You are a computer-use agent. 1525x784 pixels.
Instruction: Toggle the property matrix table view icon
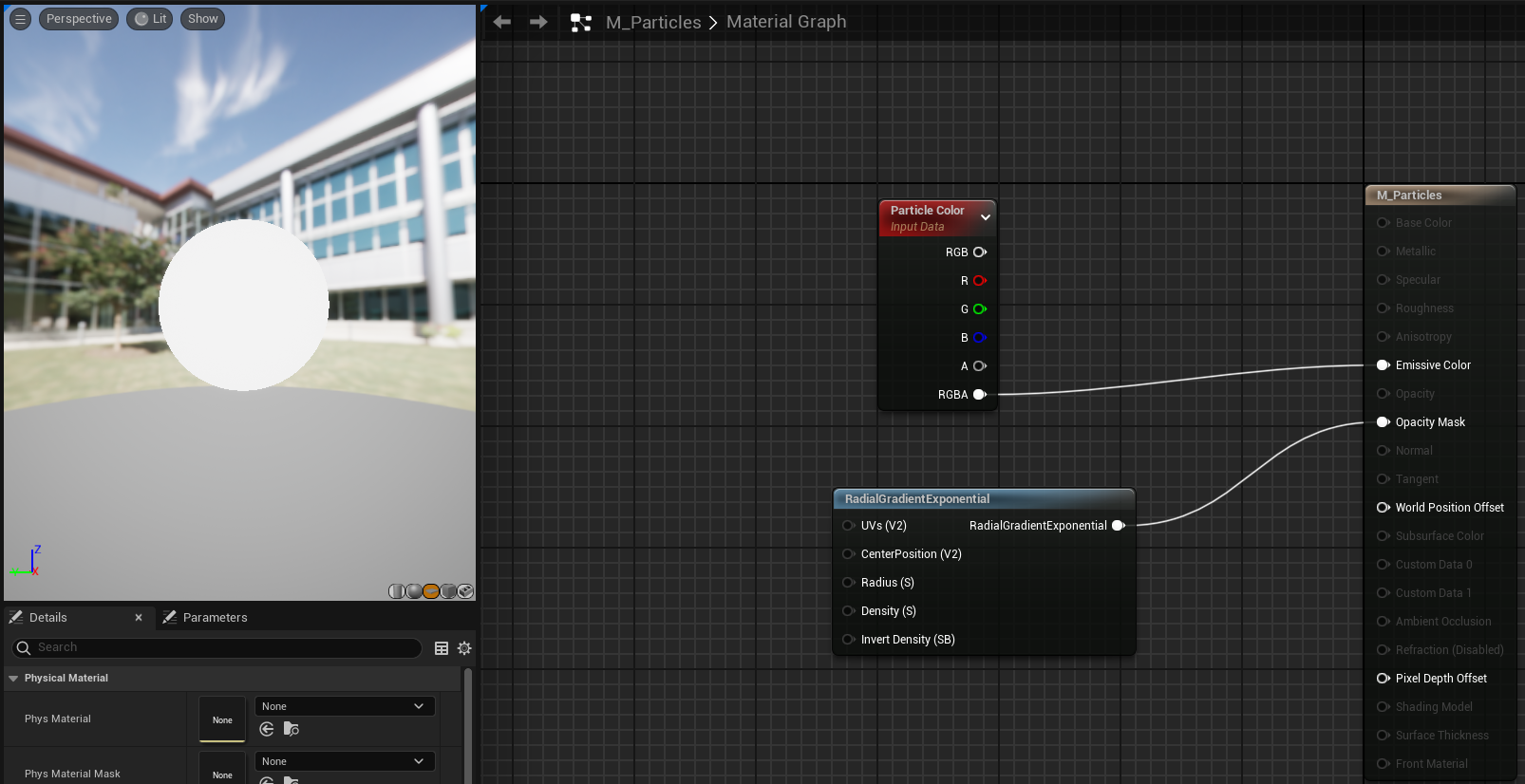(x=442, y=648)
